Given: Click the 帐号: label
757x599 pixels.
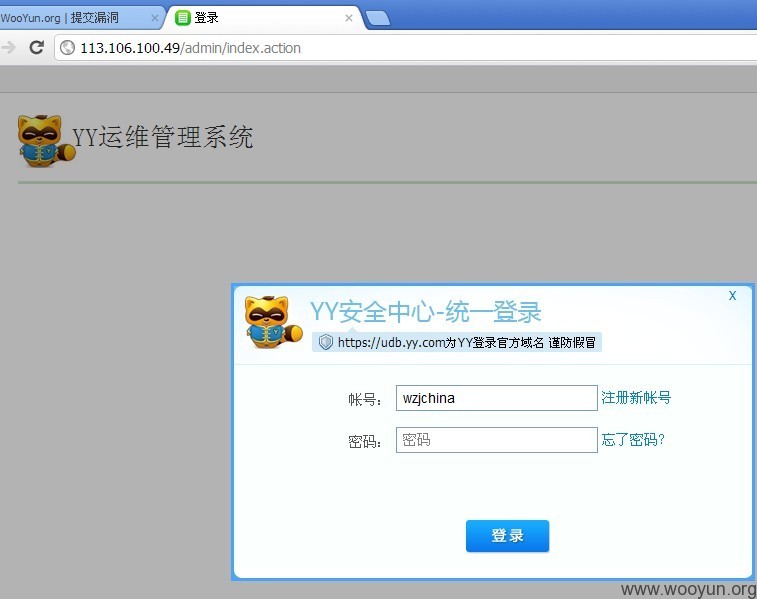Looking at the screenshot, I should pyautogui.click(x=365, y=399).
